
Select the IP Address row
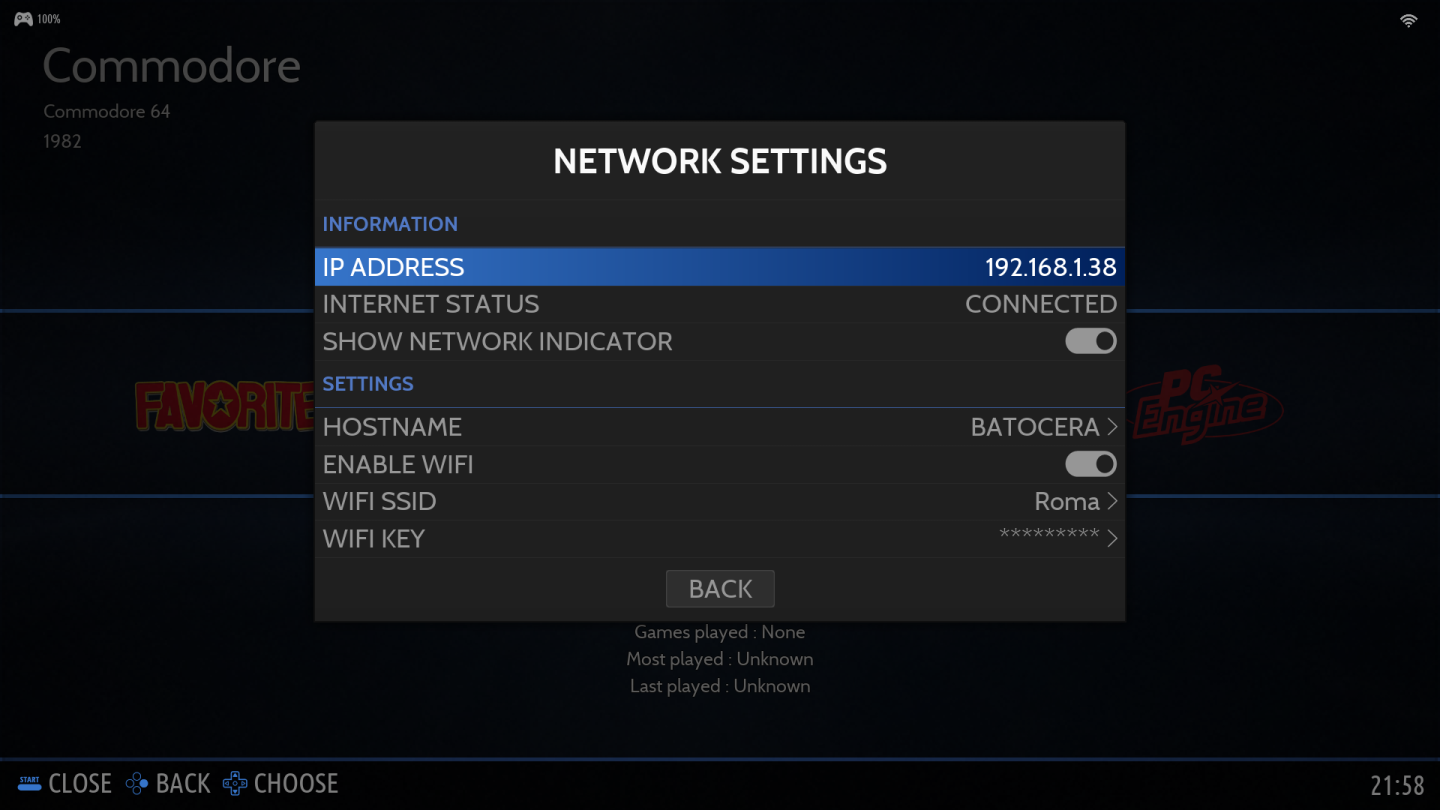[x=719, y=267]
